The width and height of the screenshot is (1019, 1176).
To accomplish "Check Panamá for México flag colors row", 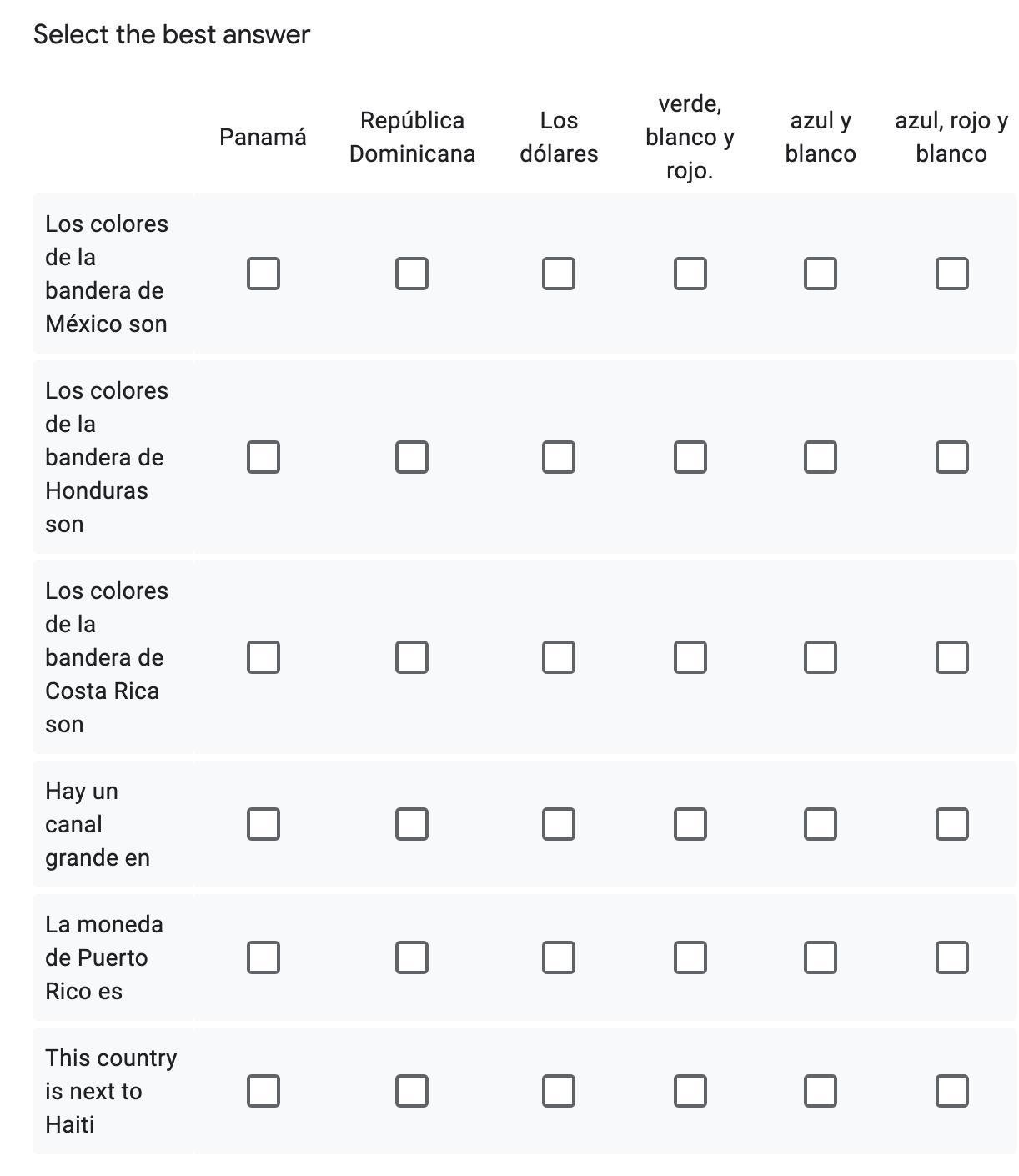I will [264, 274].
